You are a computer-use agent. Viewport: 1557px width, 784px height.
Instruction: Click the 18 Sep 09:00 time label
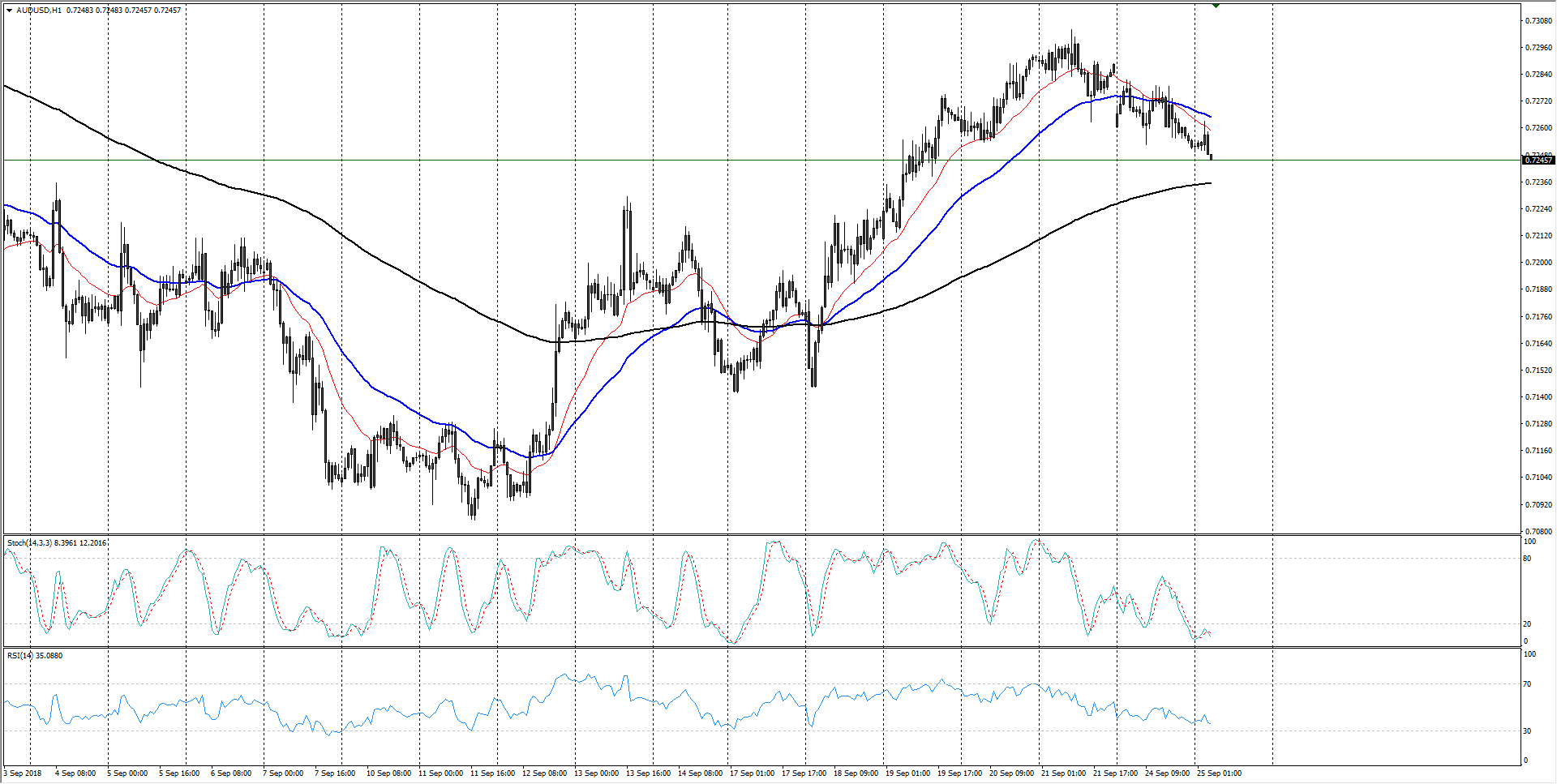point(856,773)
